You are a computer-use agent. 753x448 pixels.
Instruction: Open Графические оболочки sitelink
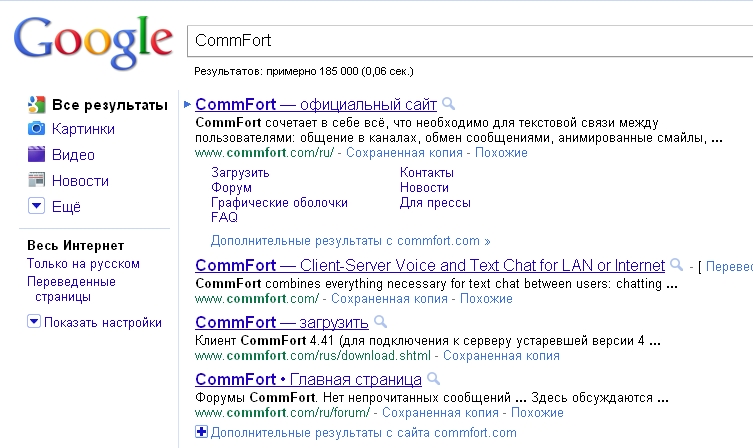(279, 203)
